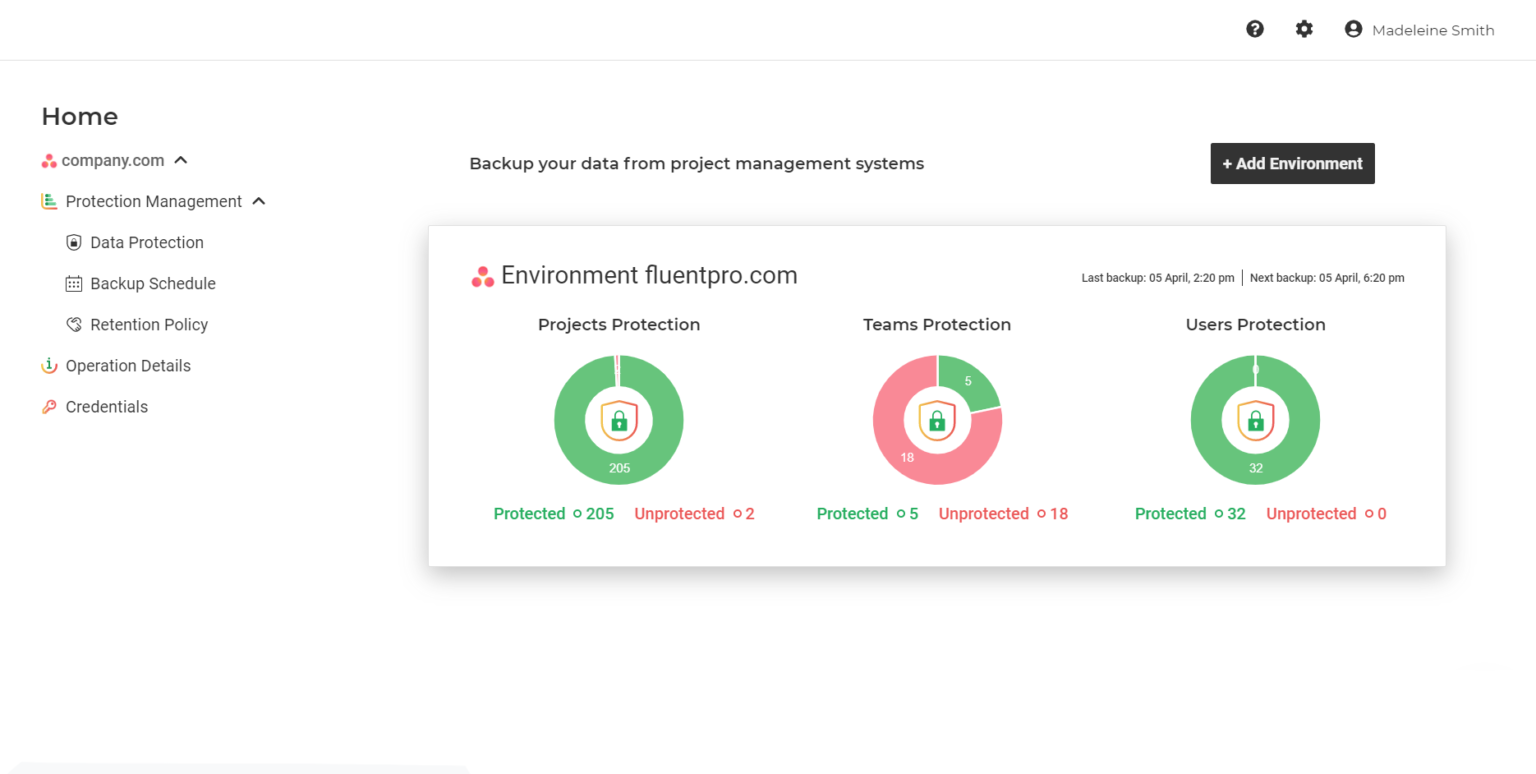Click the Asana icon next to company.com
1536x774 pixels.
[48, 160]
